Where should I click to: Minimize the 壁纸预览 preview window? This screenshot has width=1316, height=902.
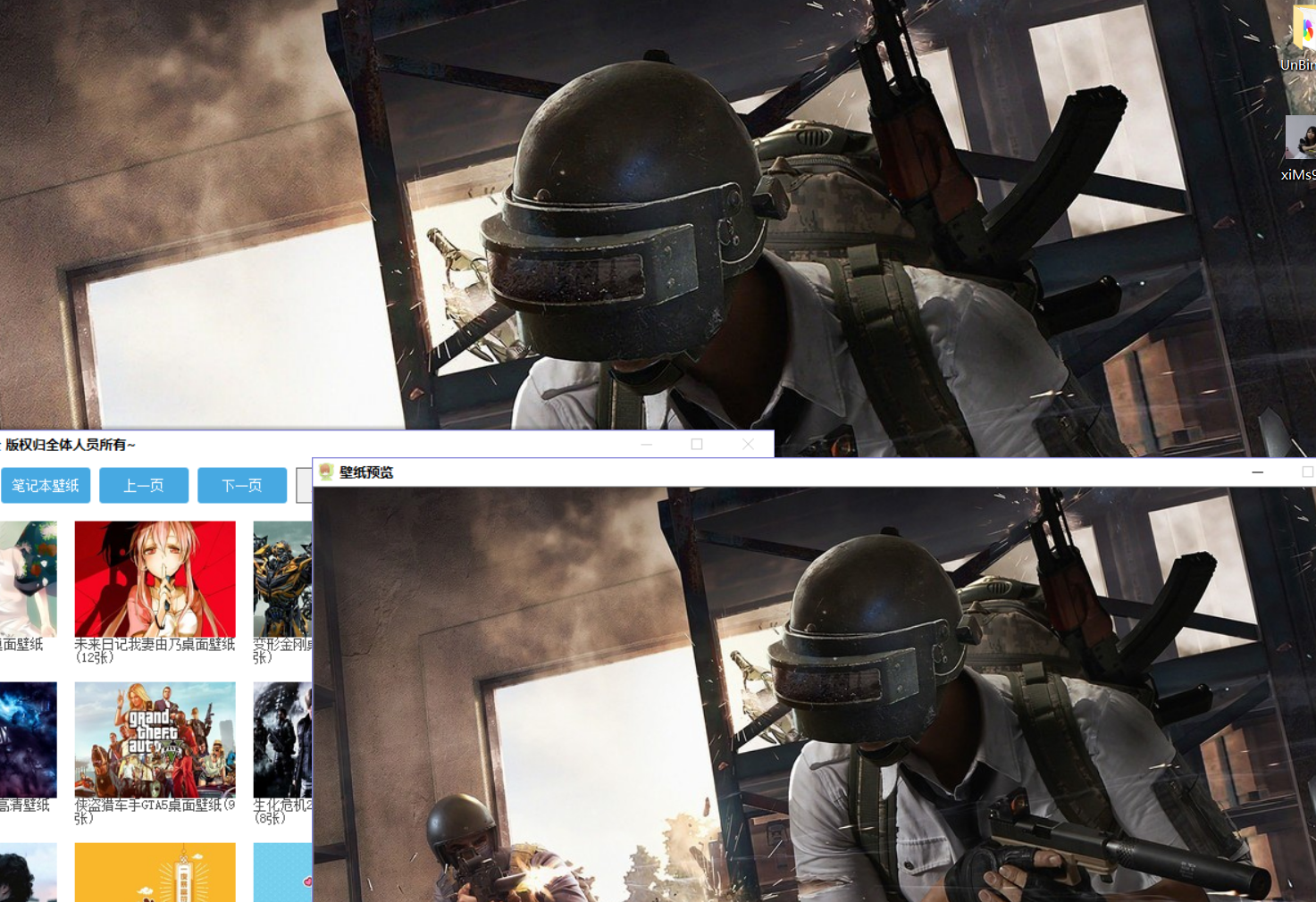click(1257, 472)
